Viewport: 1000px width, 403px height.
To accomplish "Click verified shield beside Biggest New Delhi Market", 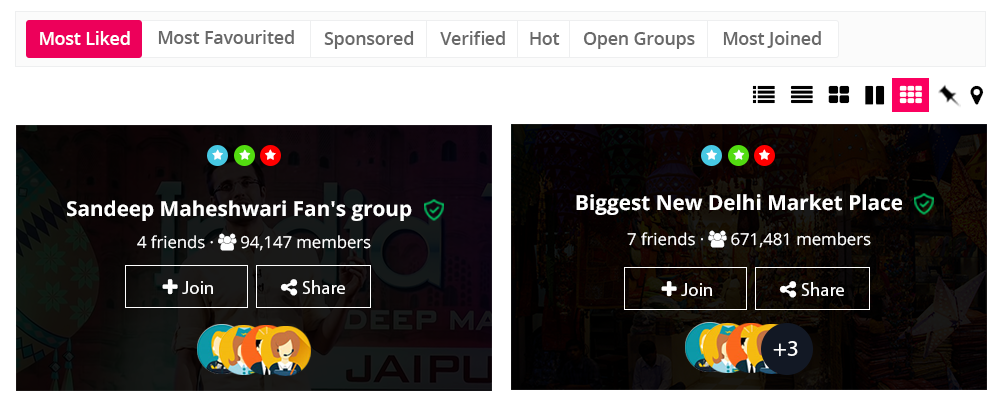I will [924, 203].
